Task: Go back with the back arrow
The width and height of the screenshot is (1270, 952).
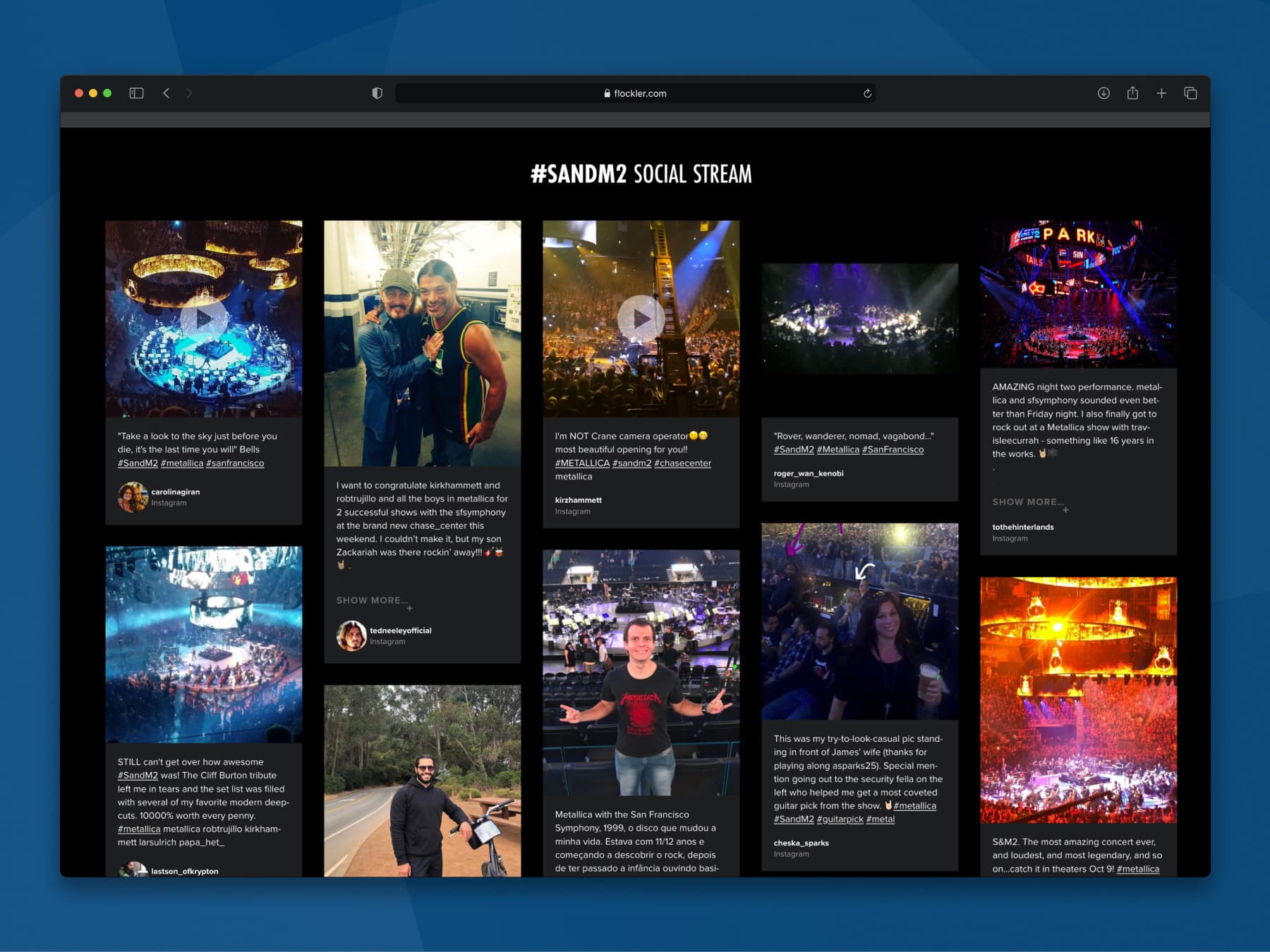Action: pyautogui.click(x=167, y=93)
